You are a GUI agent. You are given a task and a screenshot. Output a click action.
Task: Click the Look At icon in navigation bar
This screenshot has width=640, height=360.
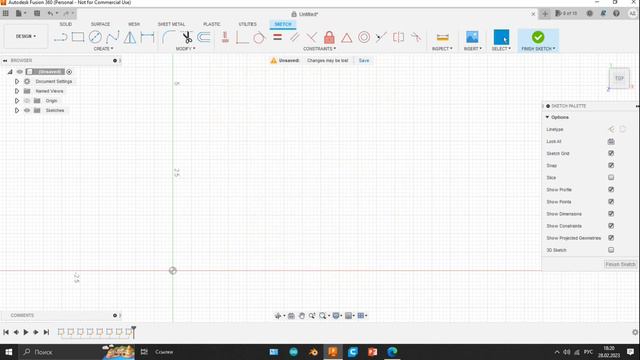(291, 316)
